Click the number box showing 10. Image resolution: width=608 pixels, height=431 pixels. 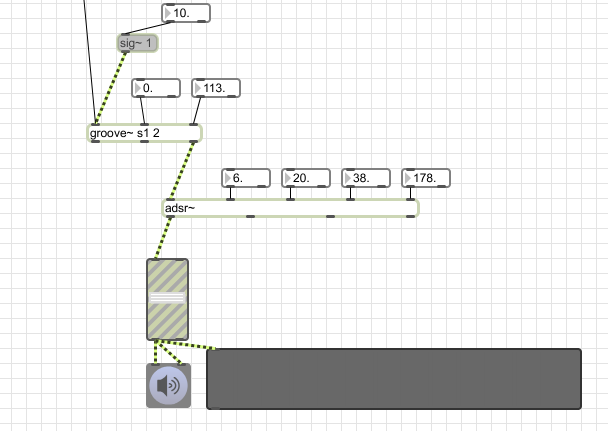tap(186, 13)
